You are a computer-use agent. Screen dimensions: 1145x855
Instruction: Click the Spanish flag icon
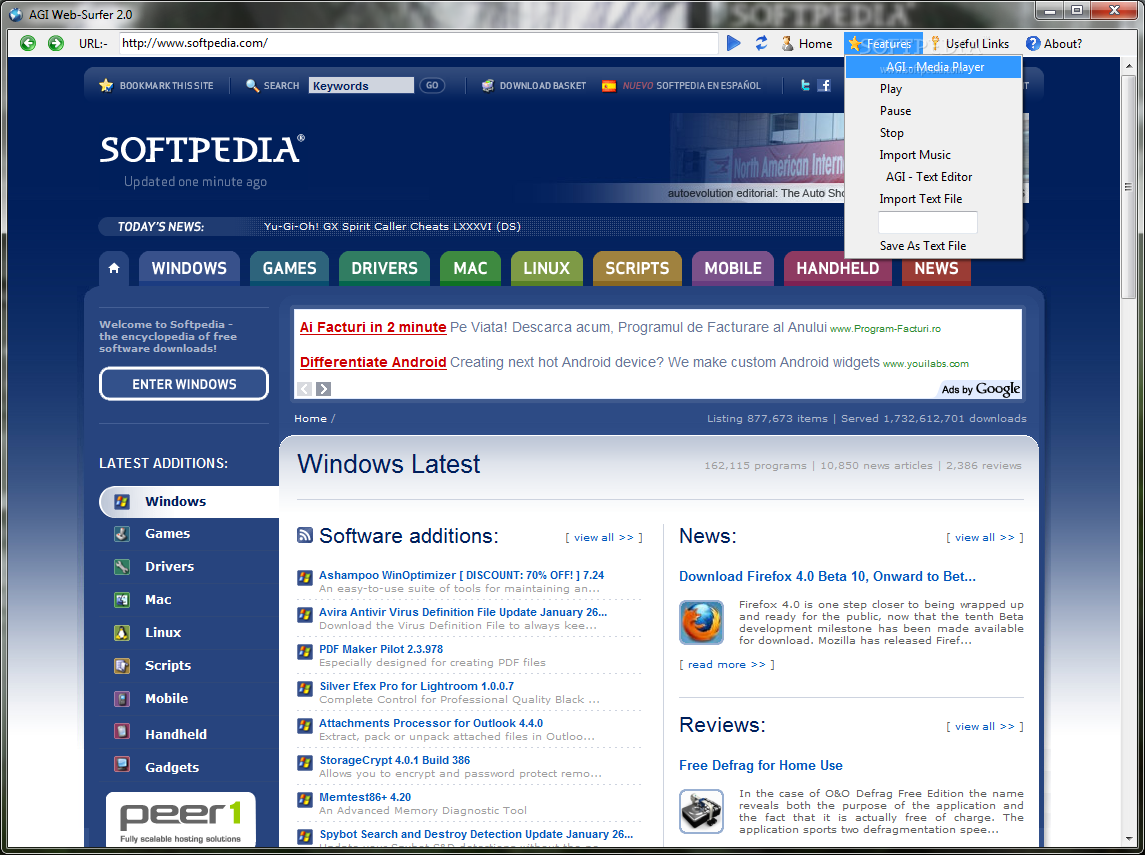(608, 86)
